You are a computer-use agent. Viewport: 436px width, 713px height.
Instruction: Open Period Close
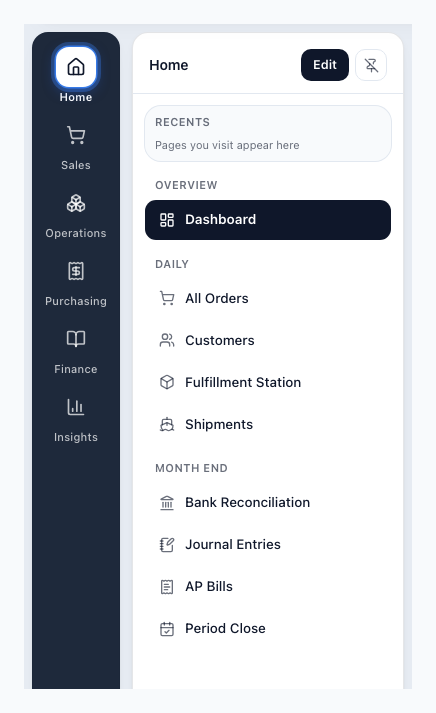(268, 628)
